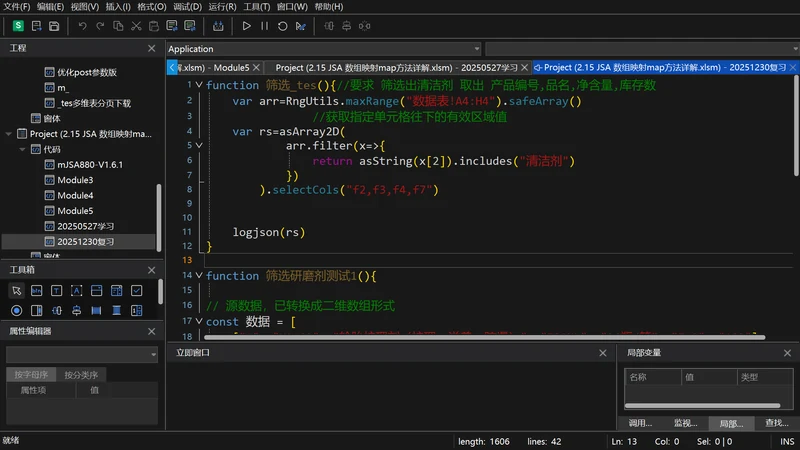This screenshot has width=800, height=450.
Task: Open the 工具(T) menu
Action: click(x=257, y=7)
